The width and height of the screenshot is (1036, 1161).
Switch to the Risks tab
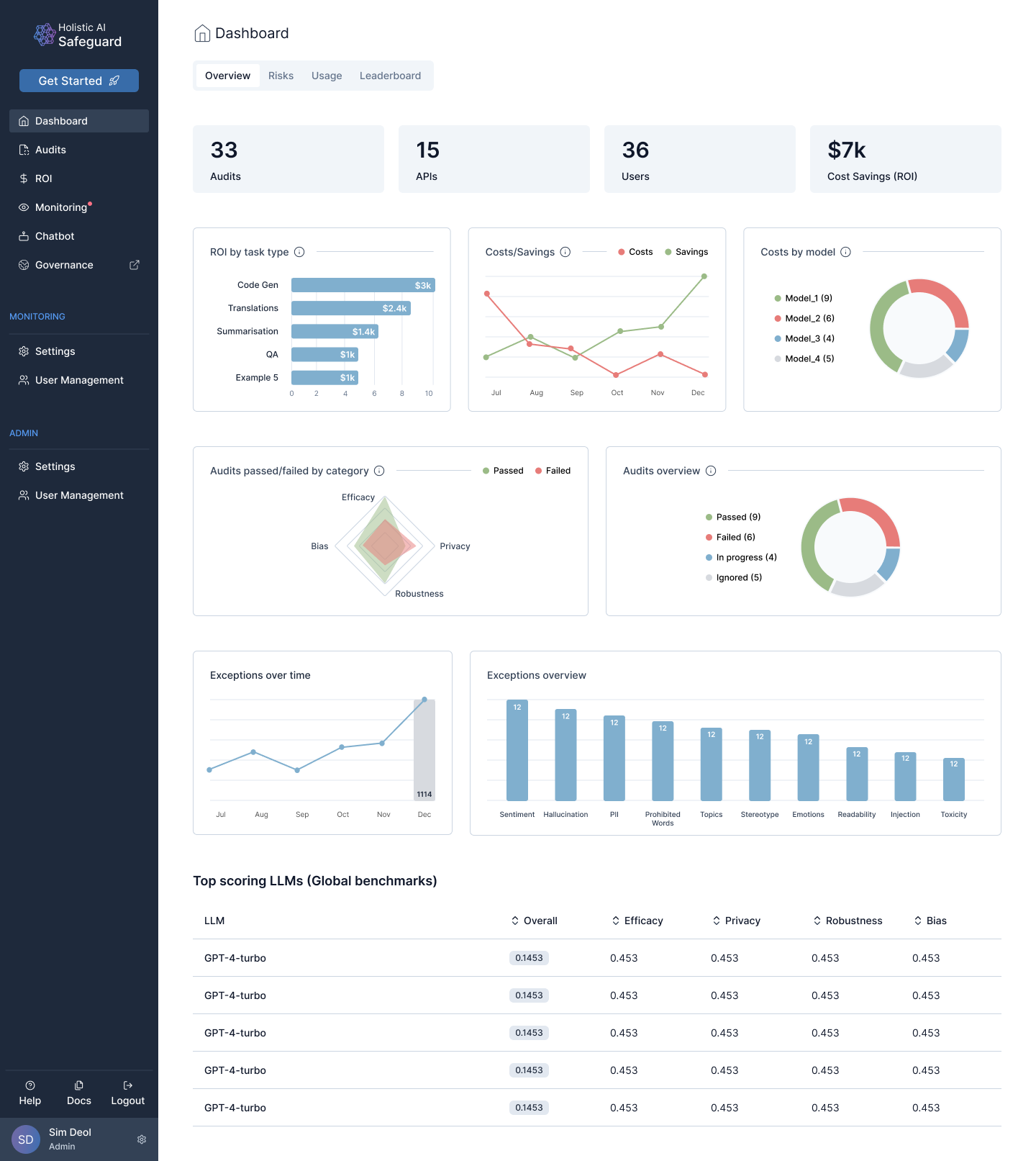(x=281, y=76)
